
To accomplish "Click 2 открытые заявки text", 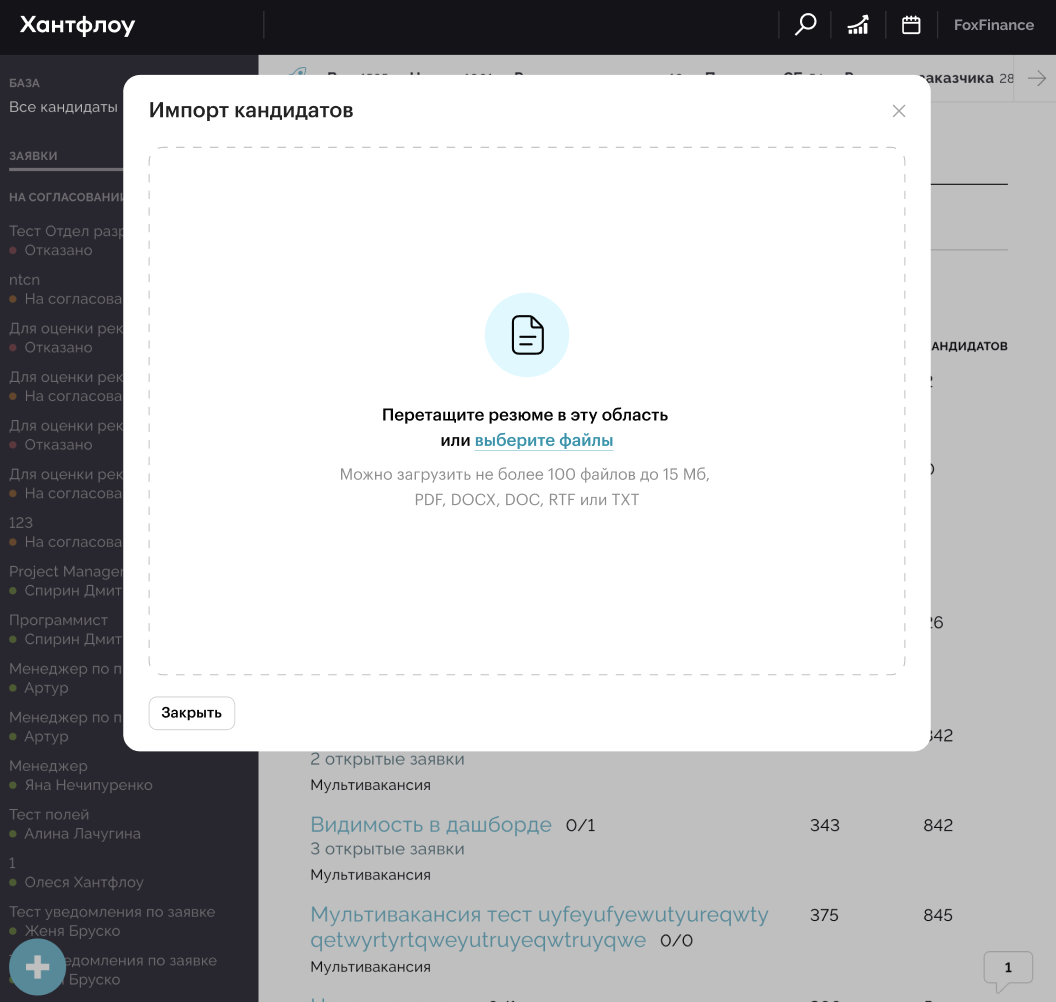I will tap(387, 759).
